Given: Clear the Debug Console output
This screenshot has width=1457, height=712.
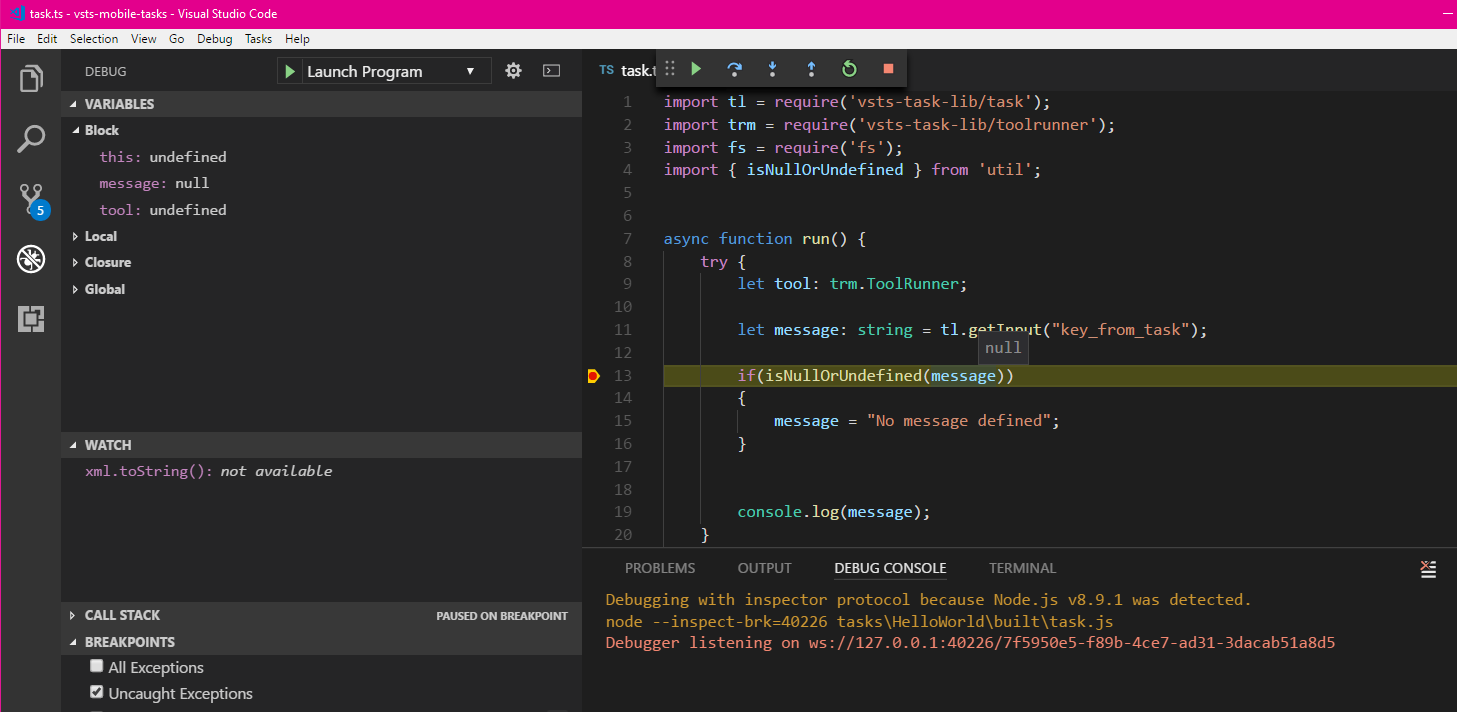Looking at the screenshot, I should 1428,568.
